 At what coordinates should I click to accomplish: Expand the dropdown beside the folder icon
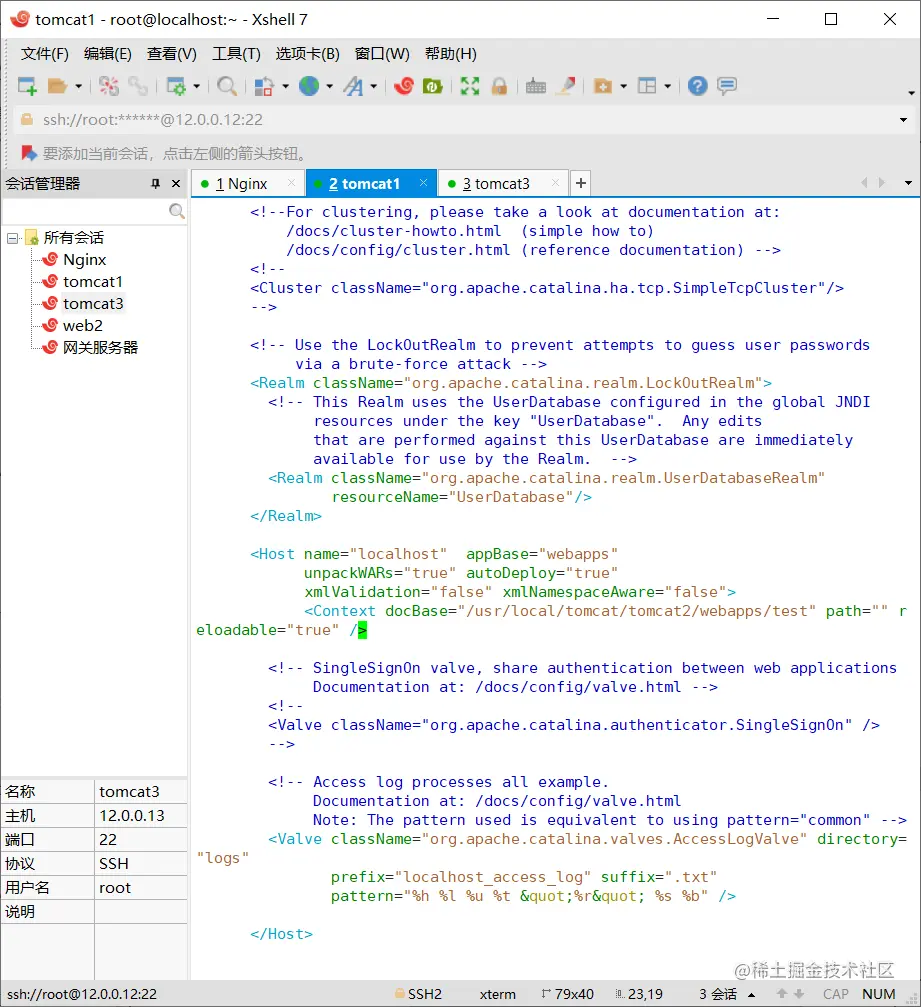point(624,86)
